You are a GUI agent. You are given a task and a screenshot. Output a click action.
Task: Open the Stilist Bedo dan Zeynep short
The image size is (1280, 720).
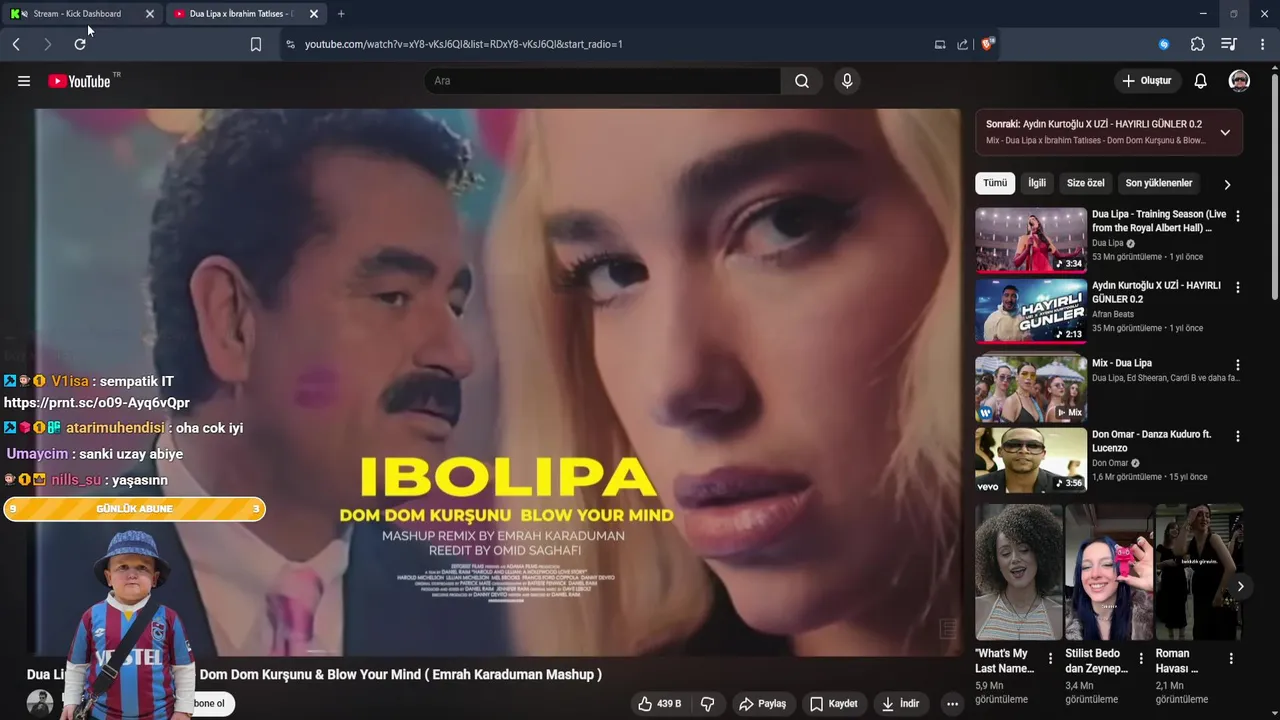(1109, 572)
